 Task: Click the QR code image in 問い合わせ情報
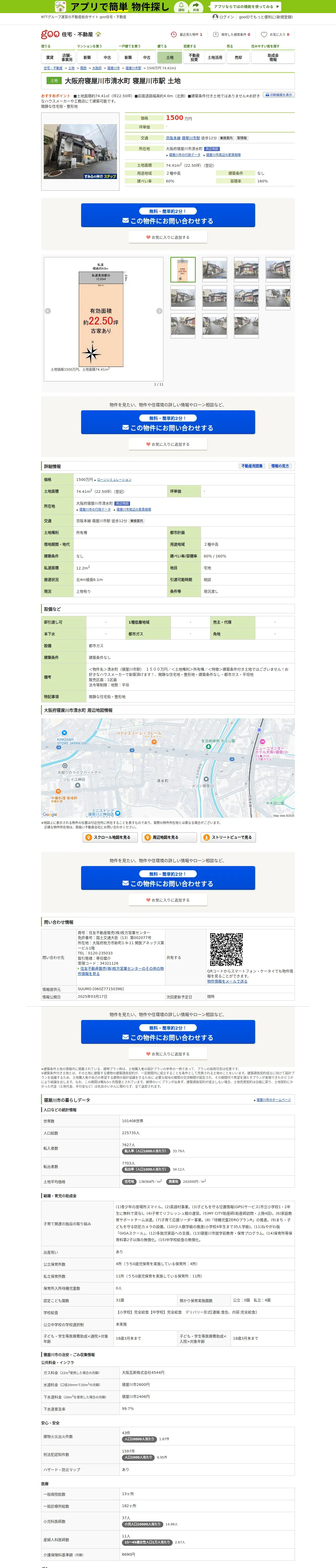pyautogui.click(x=226, y=950)
